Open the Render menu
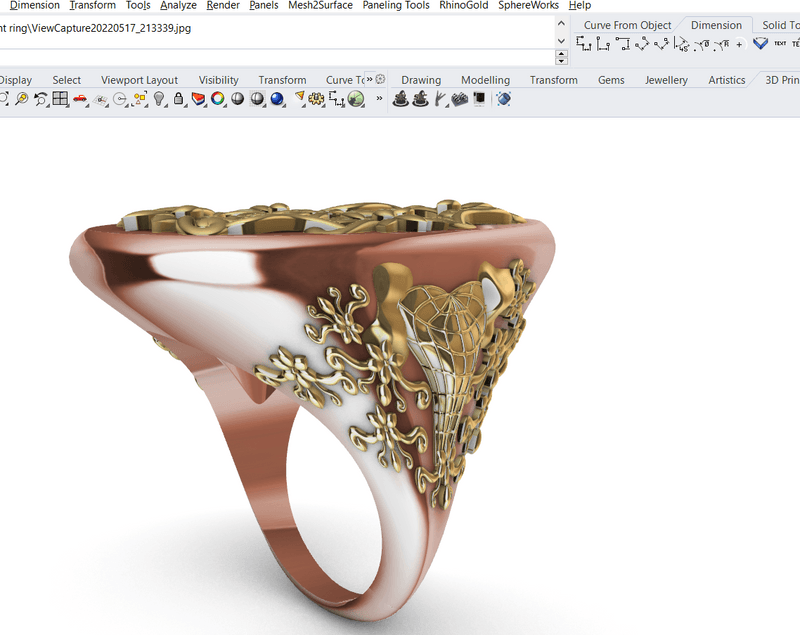Viewport: 800px width, 635px height. pos(223,6)
